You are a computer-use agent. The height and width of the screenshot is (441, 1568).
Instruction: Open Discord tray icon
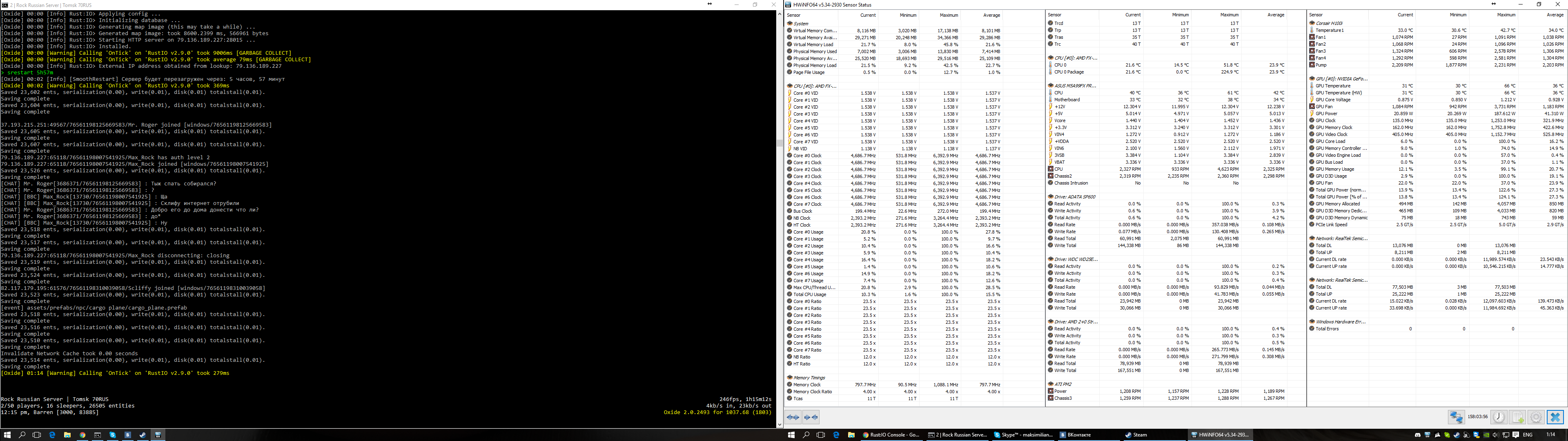pyautogui.click(x=1418, y=435)
